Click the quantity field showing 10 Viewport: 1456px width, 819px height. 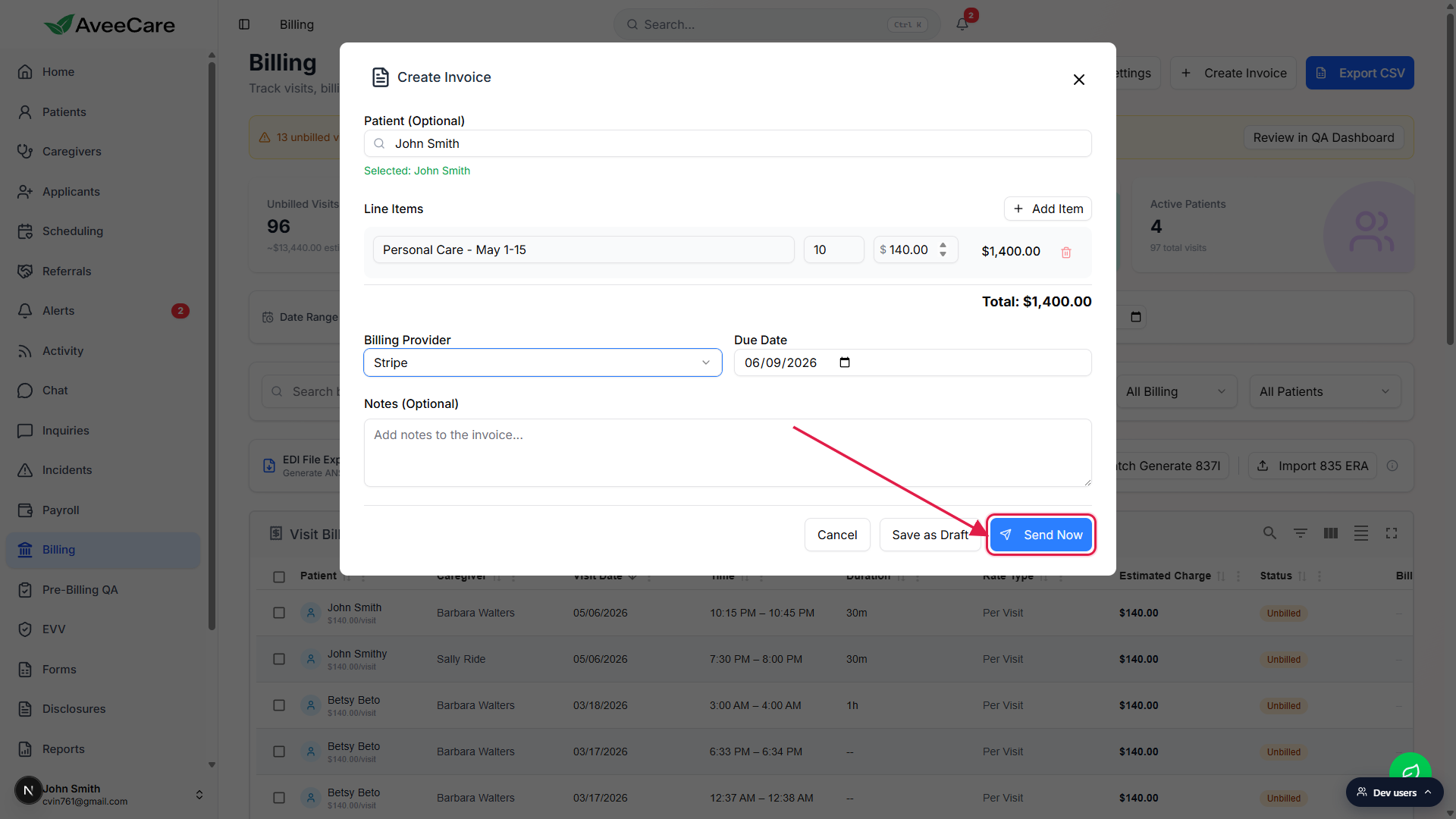point(833,249)
